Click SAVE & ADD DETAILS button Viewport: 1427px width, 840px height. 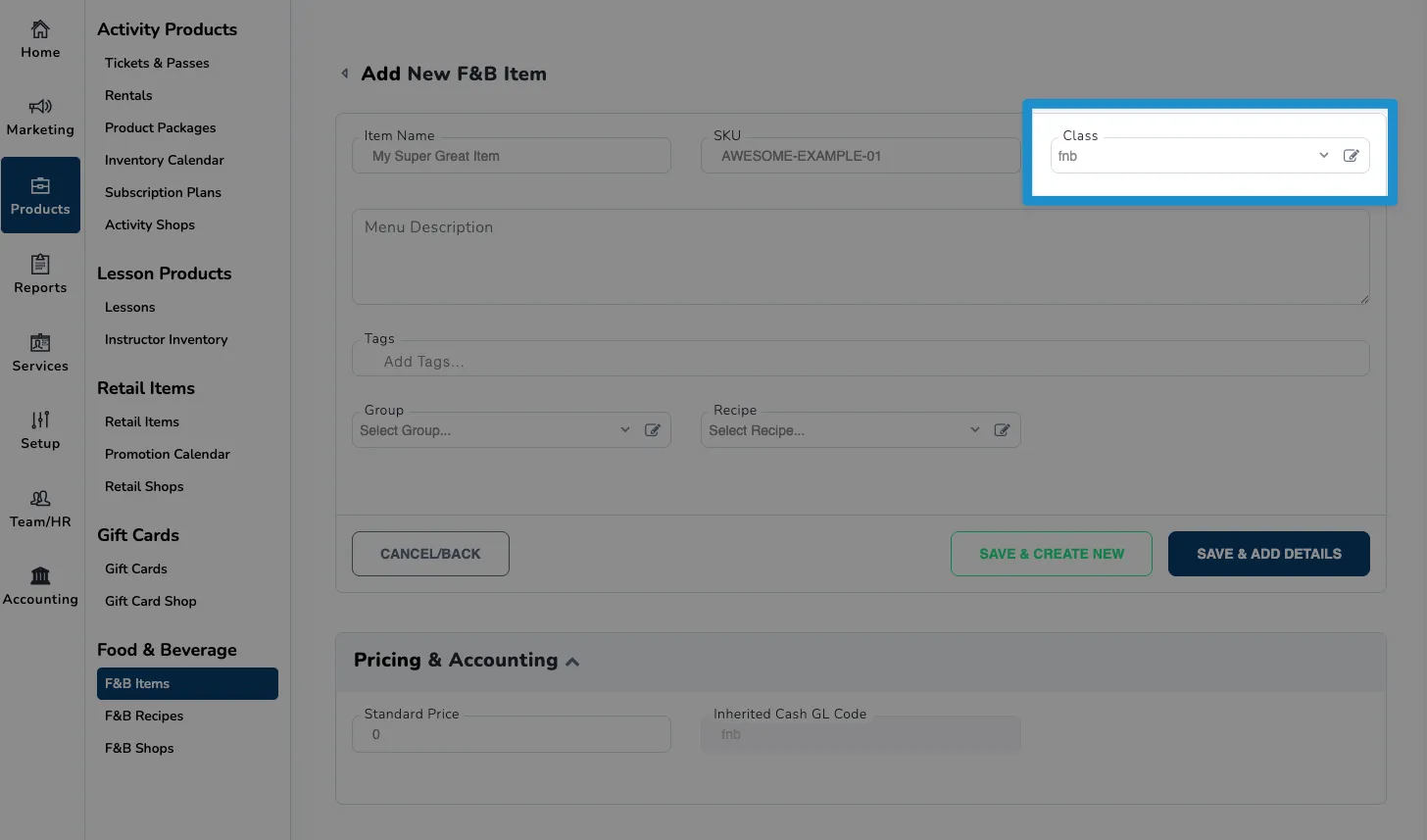(1269, 554)
